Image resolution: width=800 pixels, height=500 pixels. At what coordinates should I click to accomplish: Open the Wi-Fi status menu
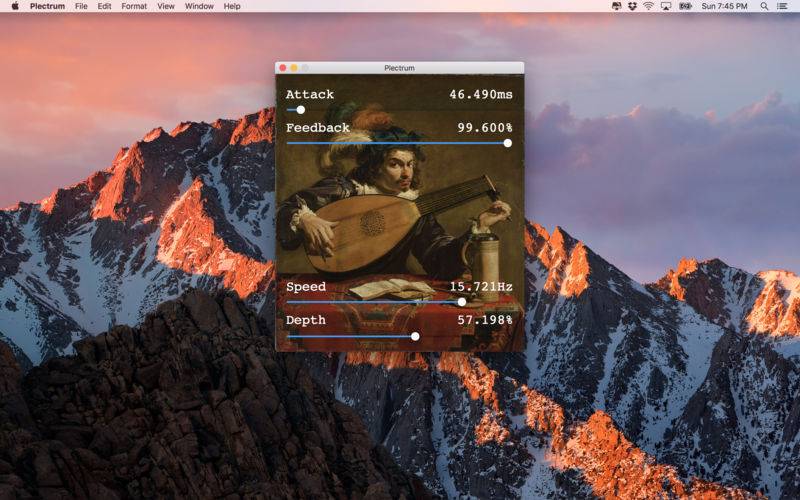tap(648, 6)
